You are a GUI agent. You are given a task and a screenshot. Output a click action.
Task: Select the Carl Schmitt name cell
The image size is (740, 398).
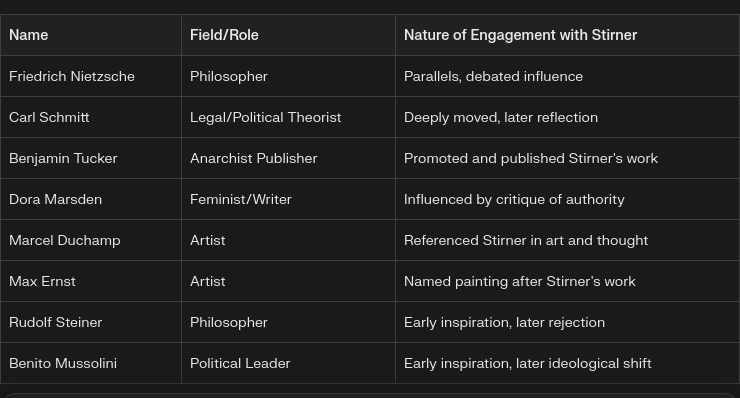click(91, 117)
